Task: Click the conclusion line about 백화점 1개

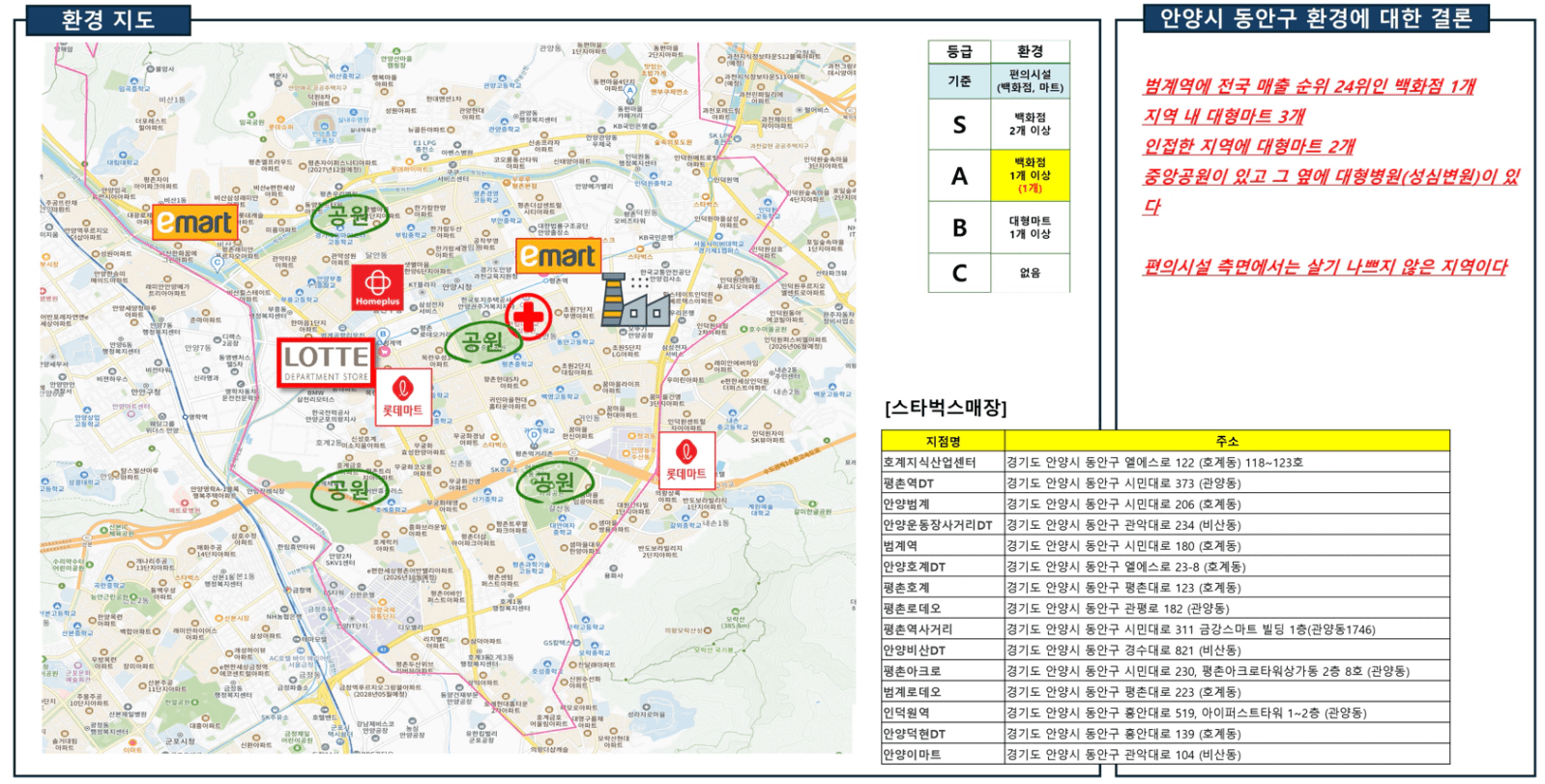Action: click(x=1309, y=86)
